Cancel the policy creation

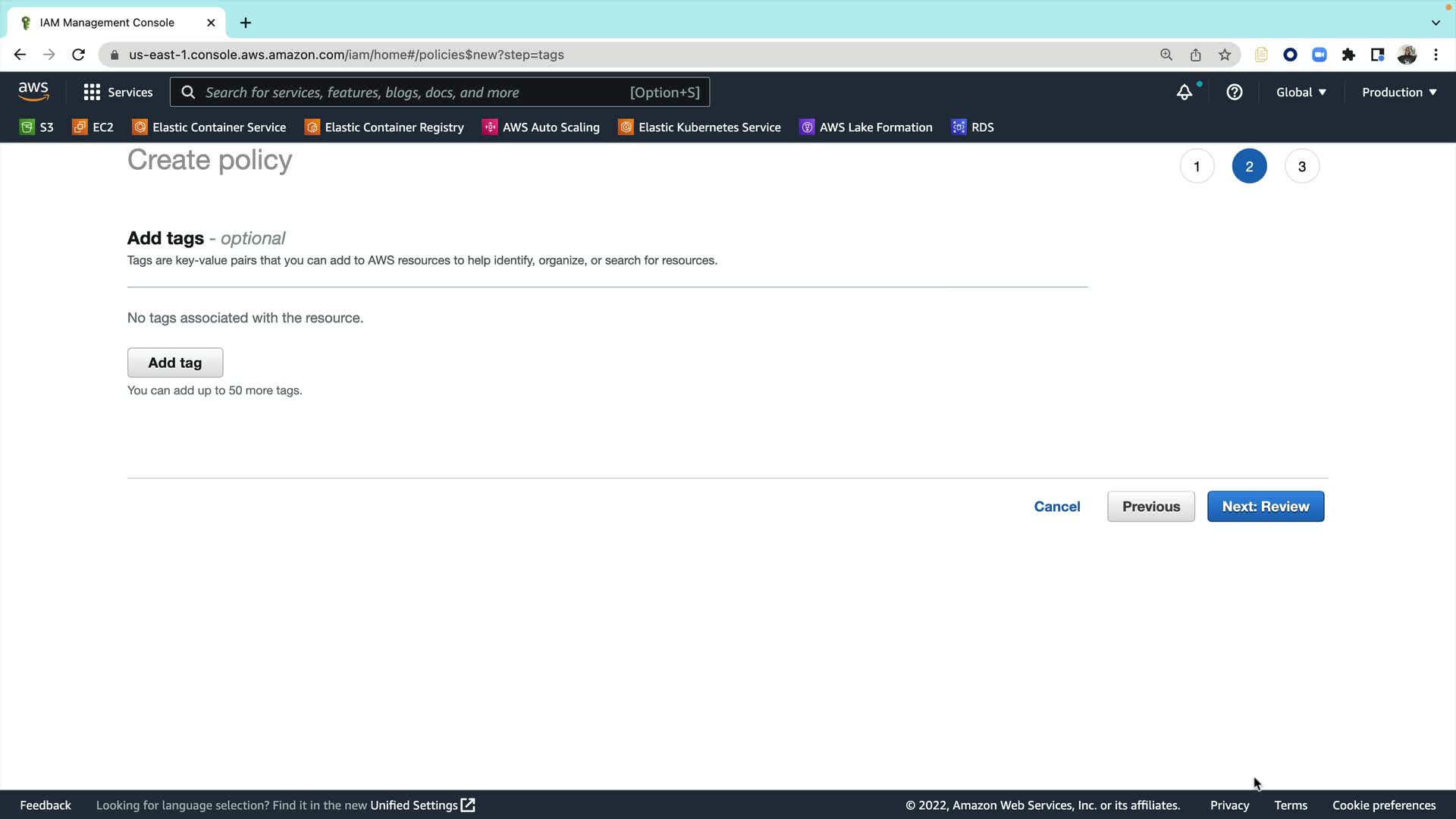[1056, 507]
